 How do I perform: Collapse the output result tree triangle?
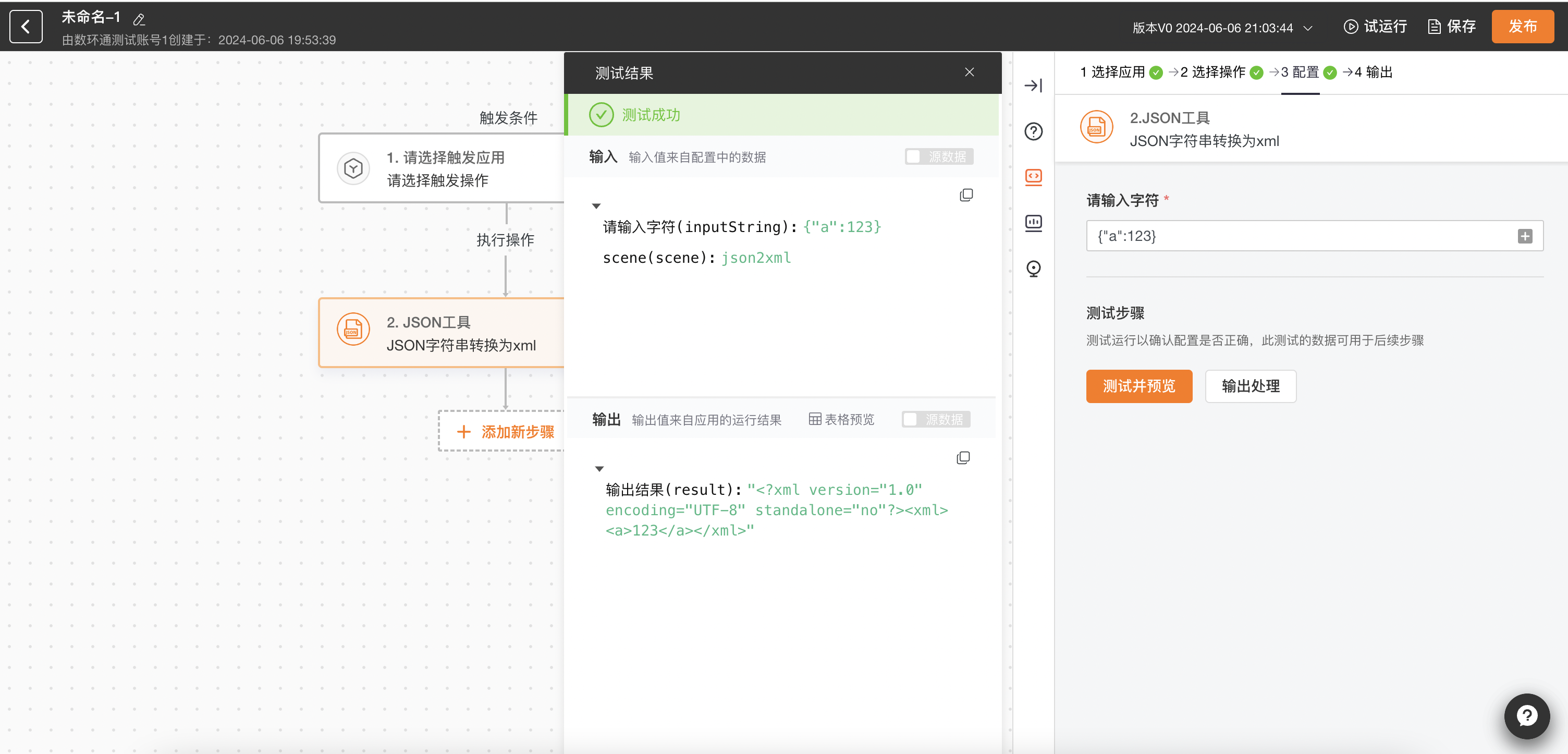tap(599, 469)
